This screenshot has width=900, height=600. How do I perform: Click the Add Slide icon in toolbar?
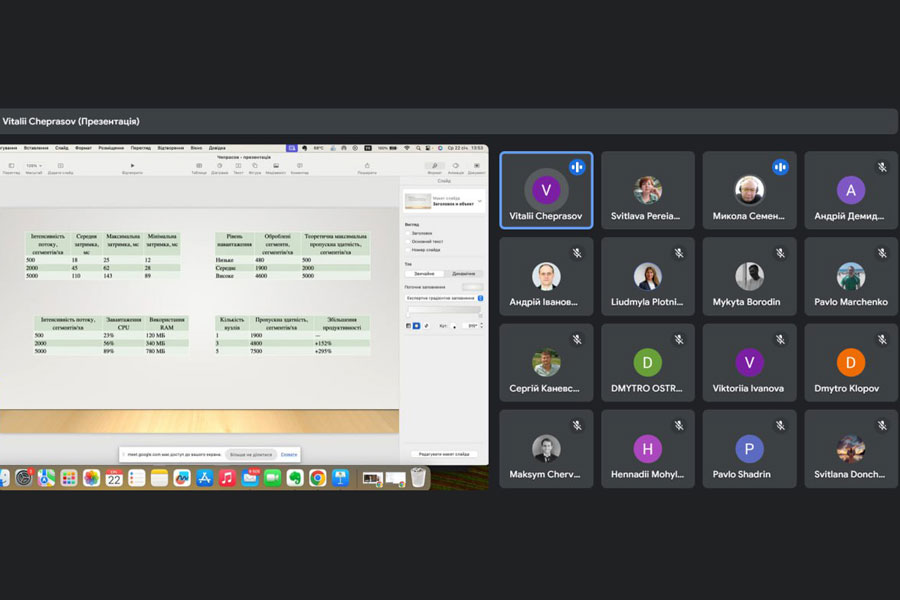pyautogui.click(x=60, y=166)
